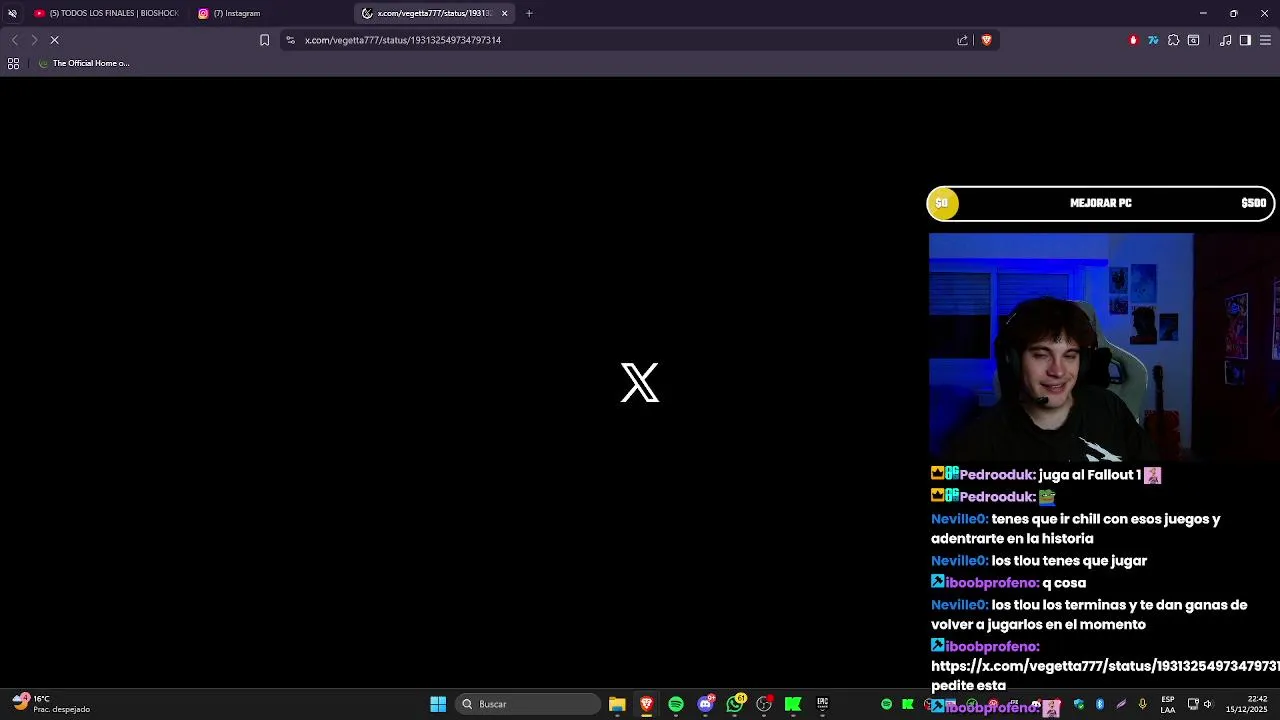The height and width of the screenshot is (720, 1280).
Task: Stop loading the current page
Action: 55,40
